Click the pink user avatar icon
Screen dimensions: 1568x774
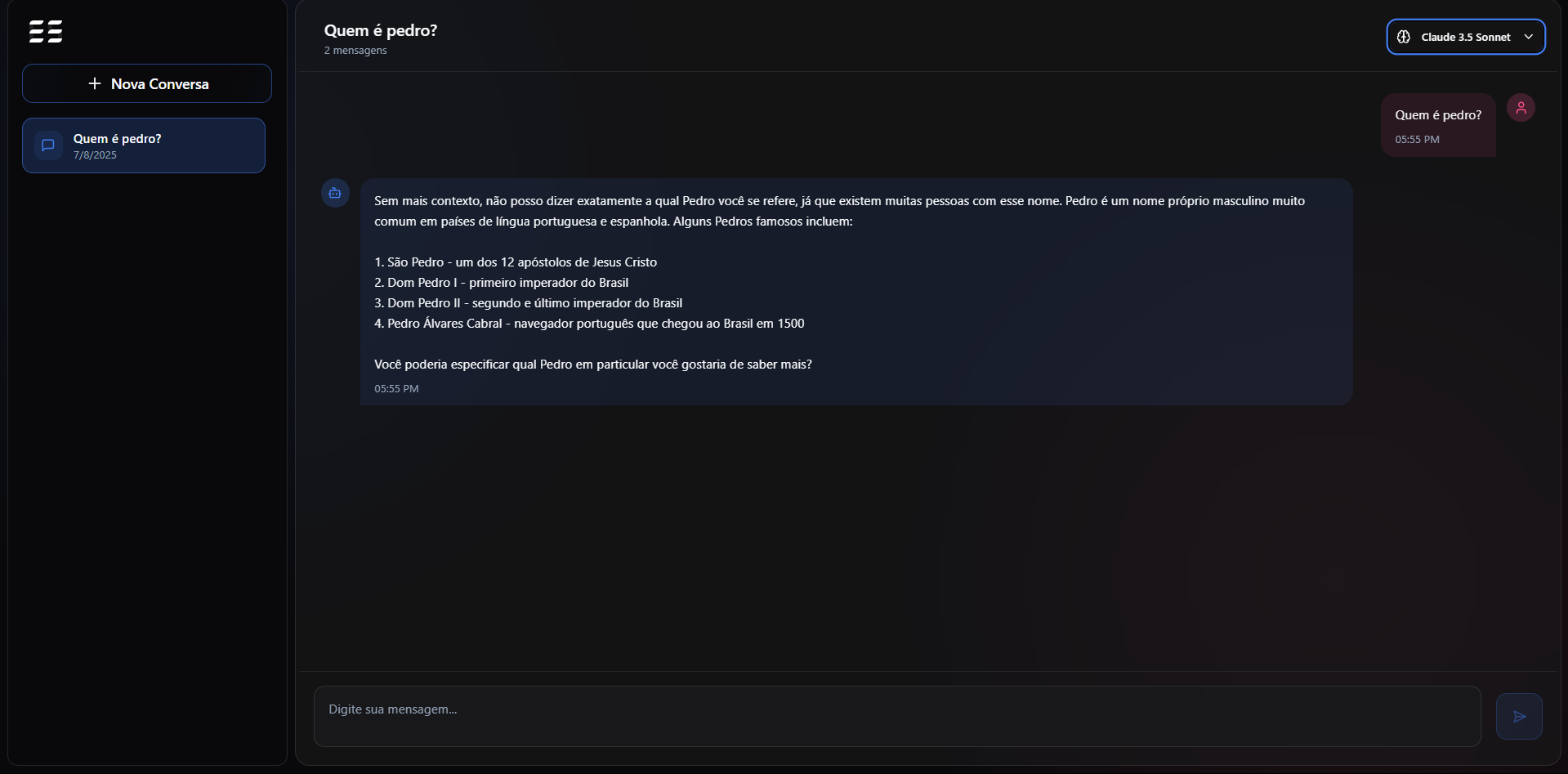click(x=1521, y=108)
